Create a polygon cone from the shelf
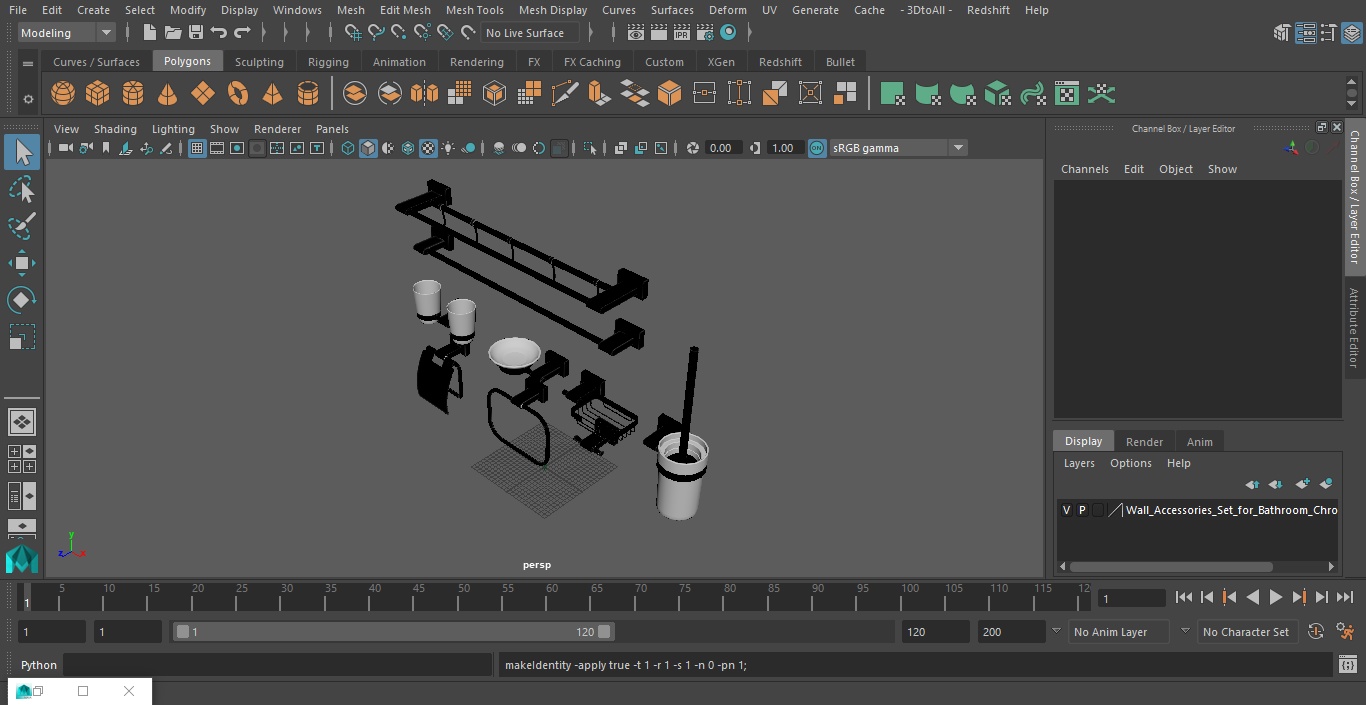The image size is (1366, 705). (x=168, y=94)
